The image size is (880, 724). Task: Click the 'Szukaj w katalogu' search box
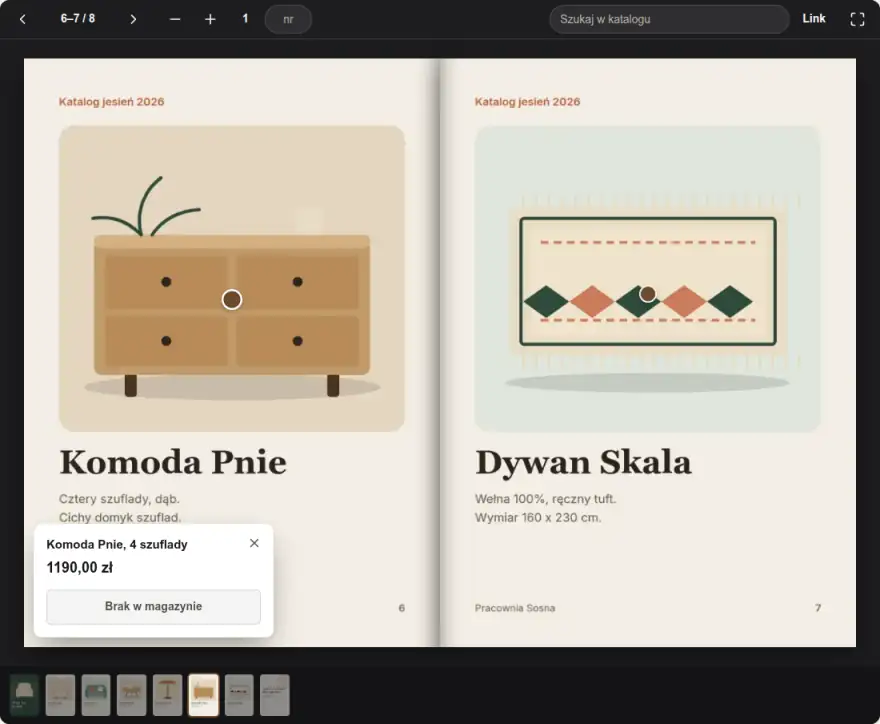click(x=669, y=19)
